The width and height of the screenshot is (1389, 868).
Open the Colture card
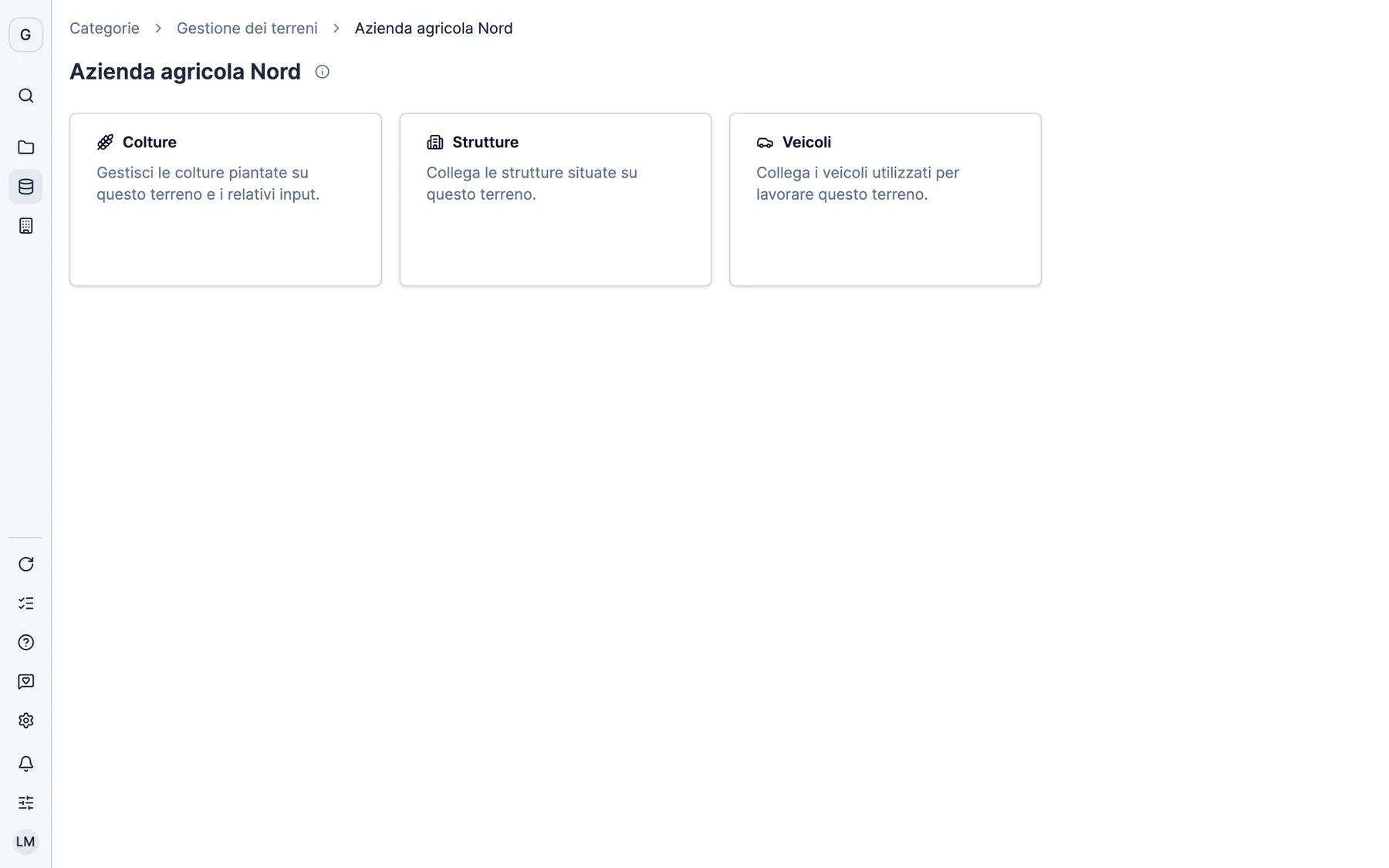click(225, 200)
